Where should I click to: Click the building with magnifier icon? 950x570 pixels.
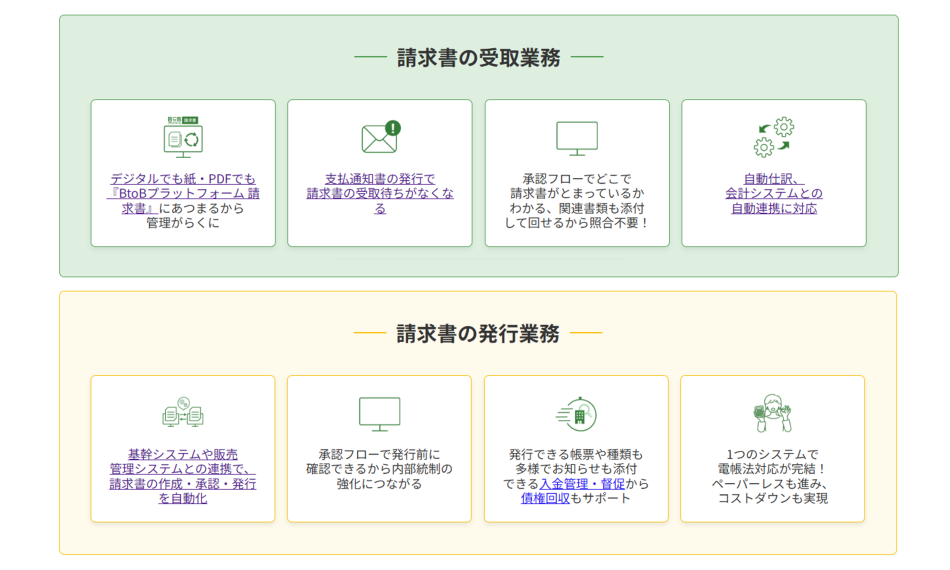coord(576,414)
